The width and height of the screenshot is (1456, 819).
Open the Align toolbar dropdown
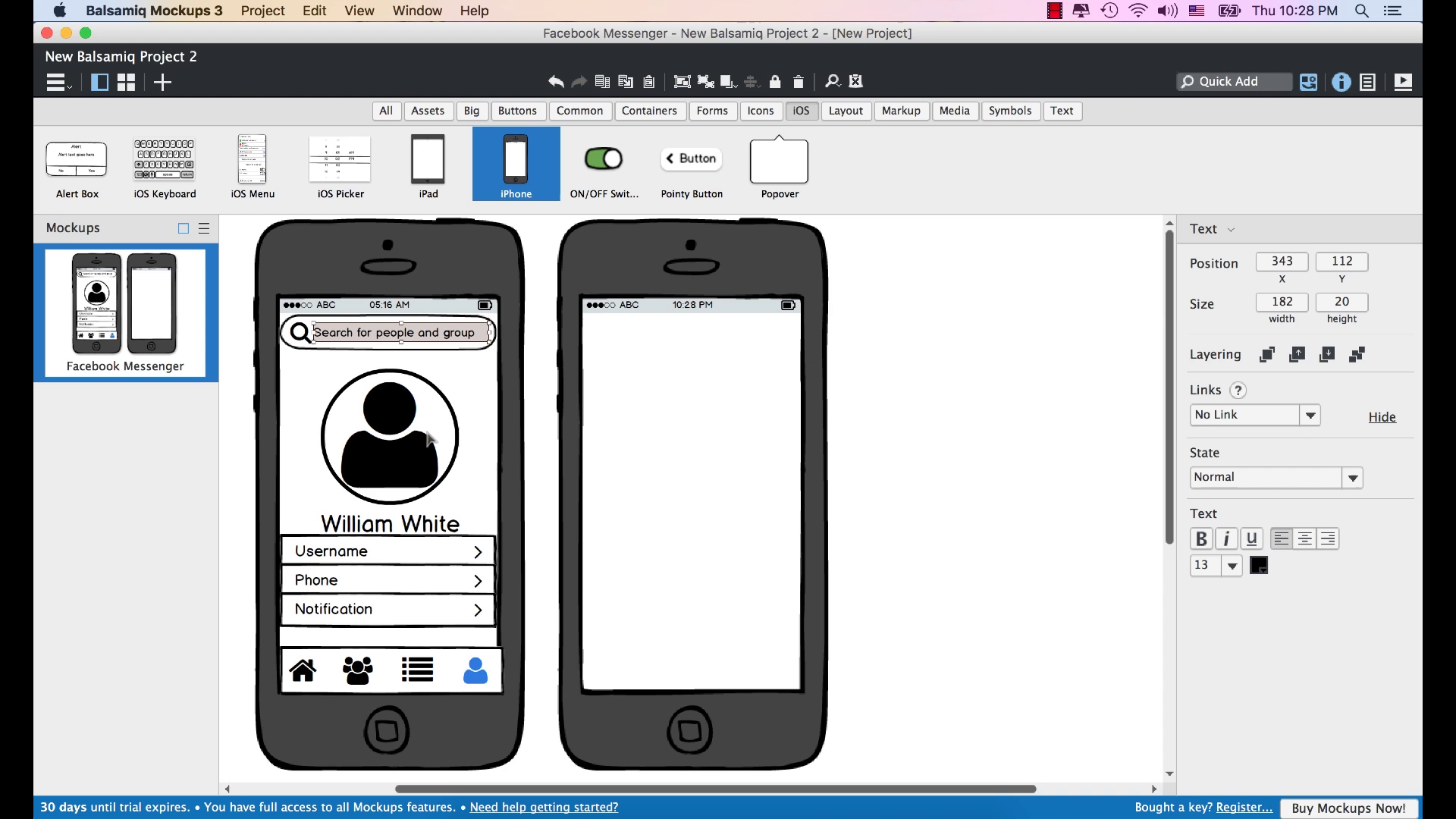coord(752,82)
